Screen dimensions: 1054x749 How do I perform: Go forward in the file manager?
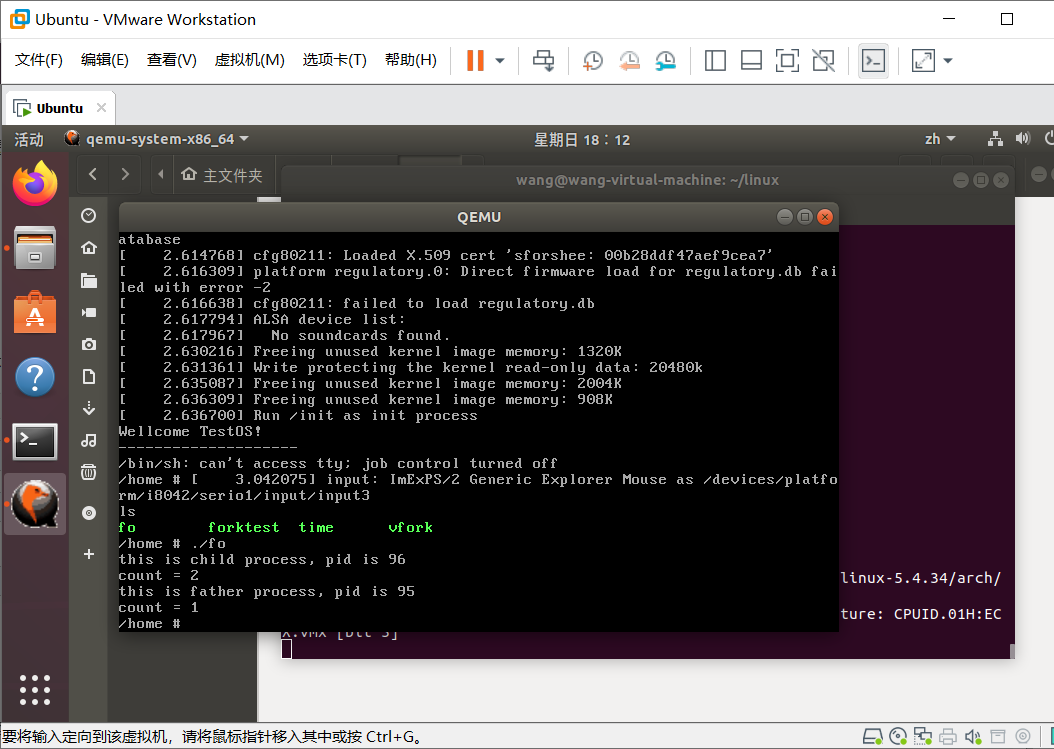click(125, 174)
